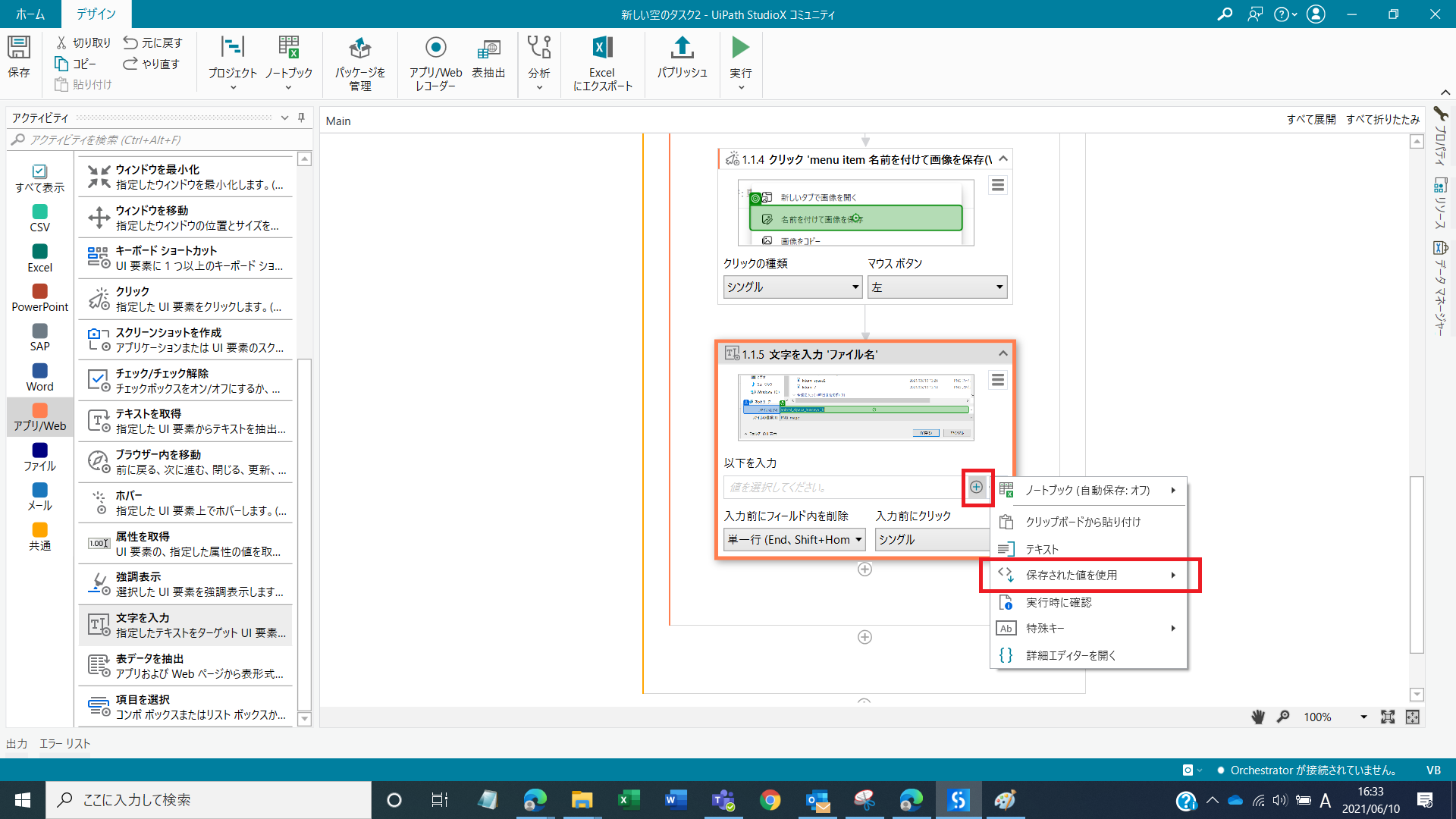Select the Word activity category filter

(39, 377)
